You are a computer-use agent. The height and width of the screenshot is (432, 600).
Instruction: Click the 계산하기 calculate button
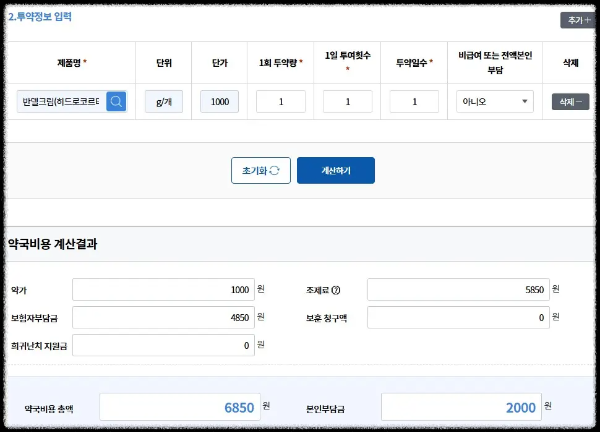point(336,170)
